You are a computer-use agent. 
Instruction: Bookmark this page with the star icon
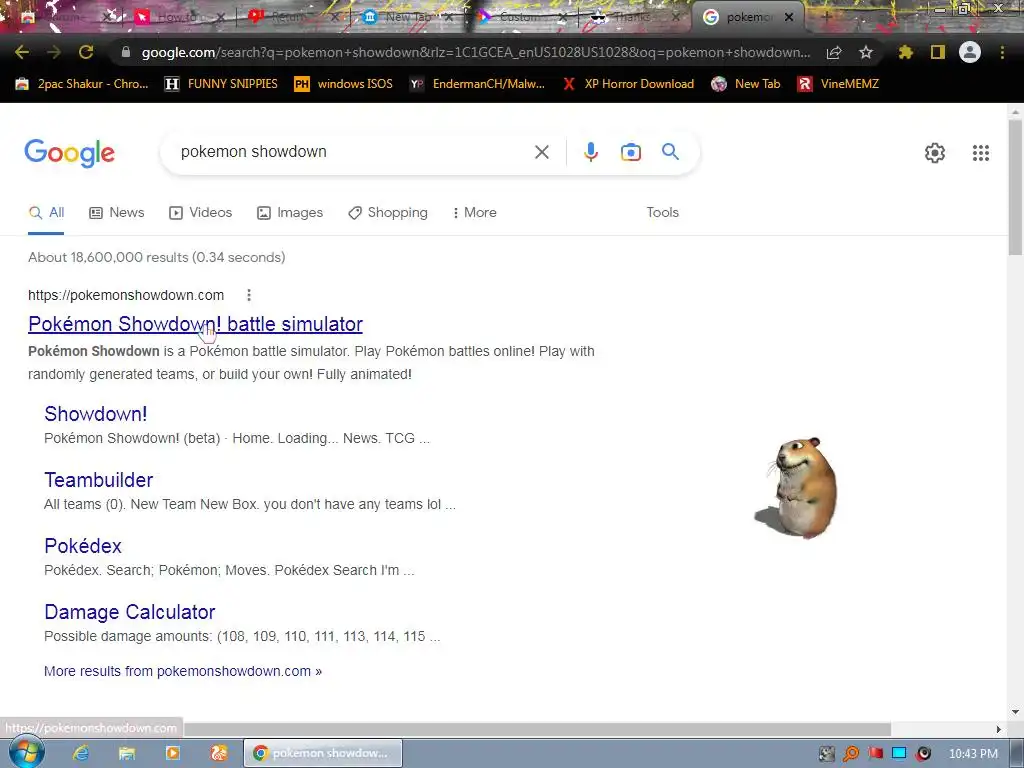866,52
